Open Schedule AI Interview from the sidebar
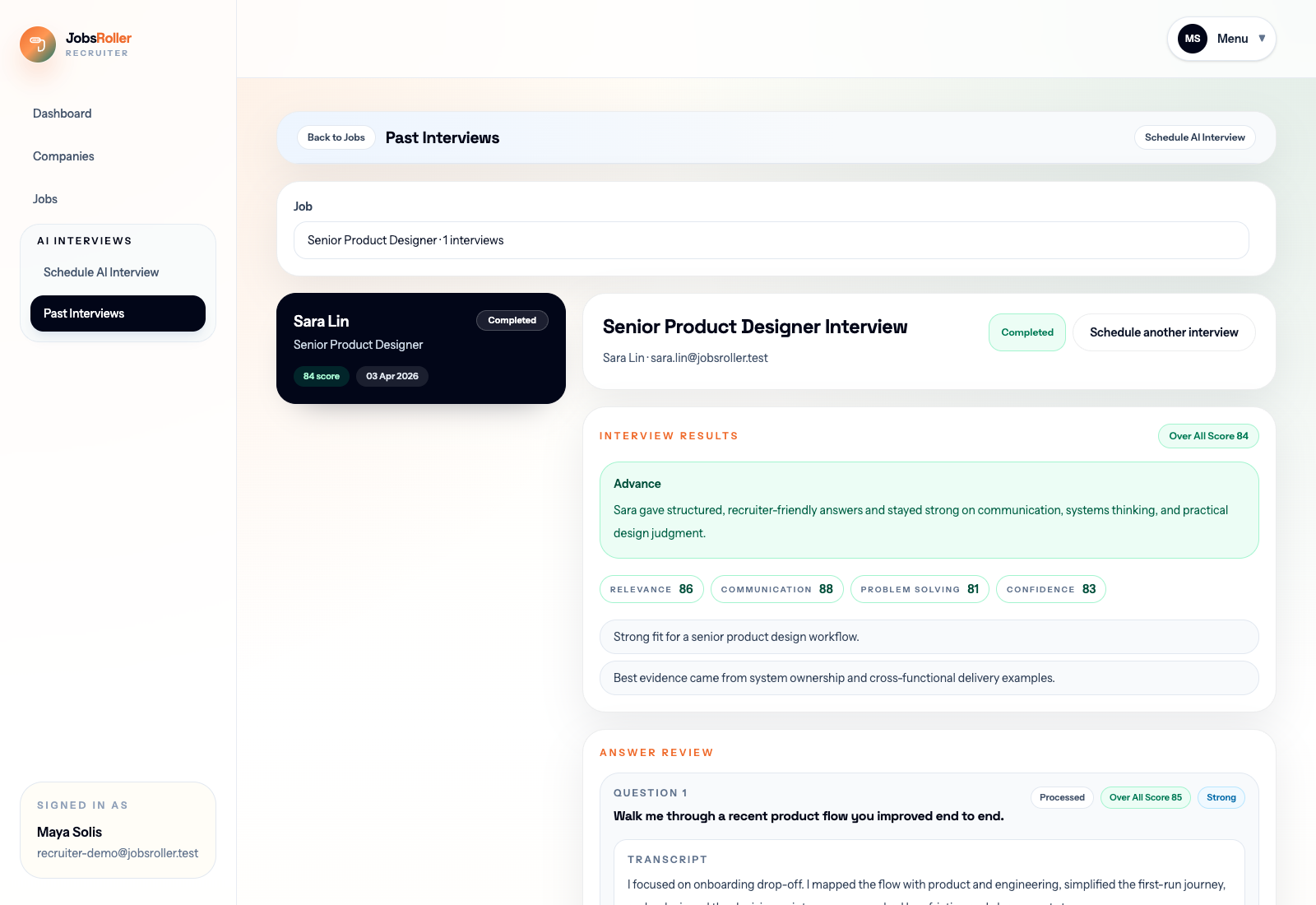 [x=100, y=271]
